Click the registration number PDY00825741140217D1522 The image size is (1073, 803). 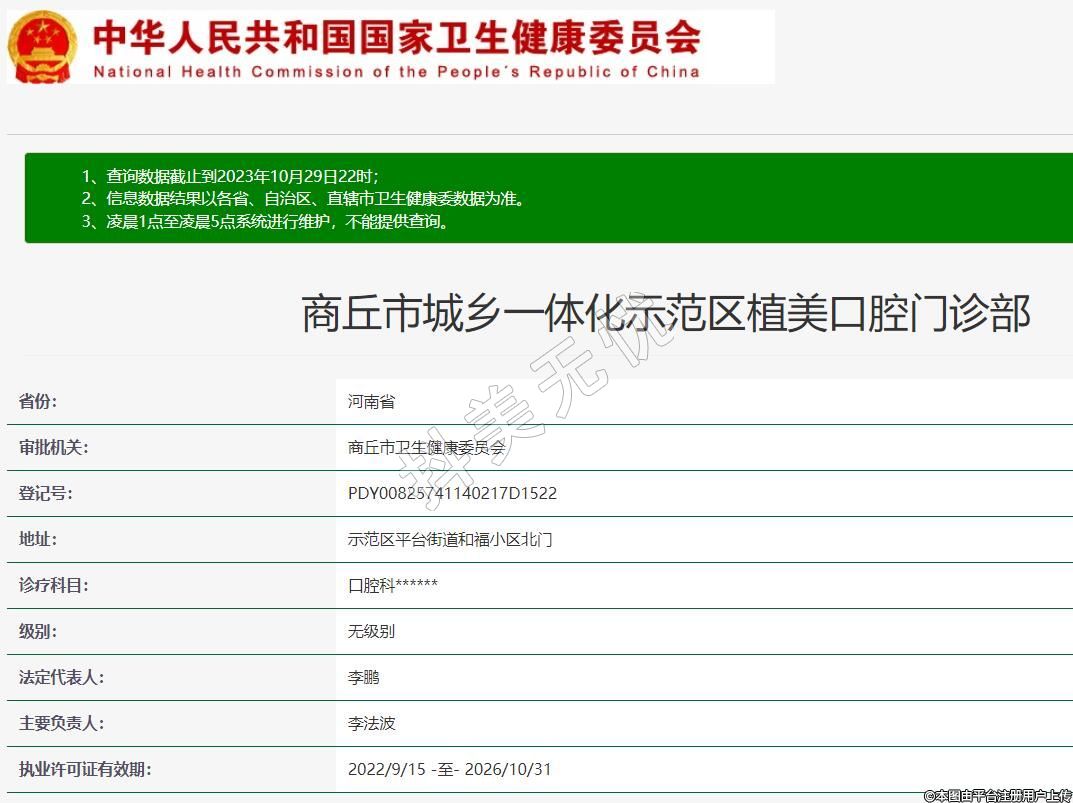[x=452, y=494]
